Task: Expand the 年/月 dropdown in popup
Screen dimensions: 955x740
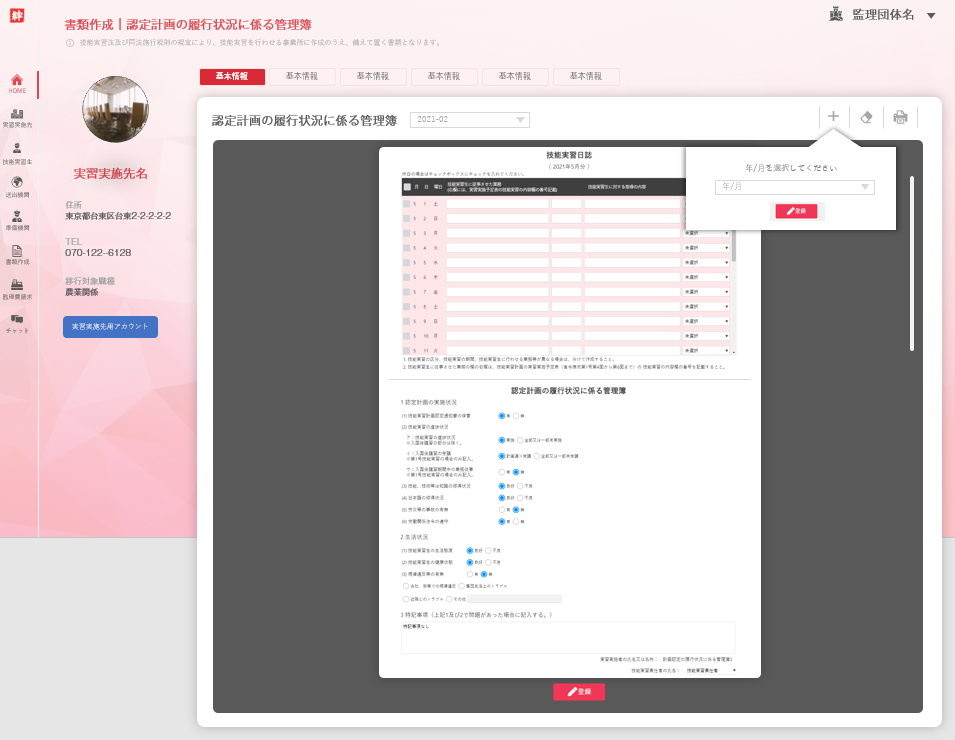Action: click(795, 187)
